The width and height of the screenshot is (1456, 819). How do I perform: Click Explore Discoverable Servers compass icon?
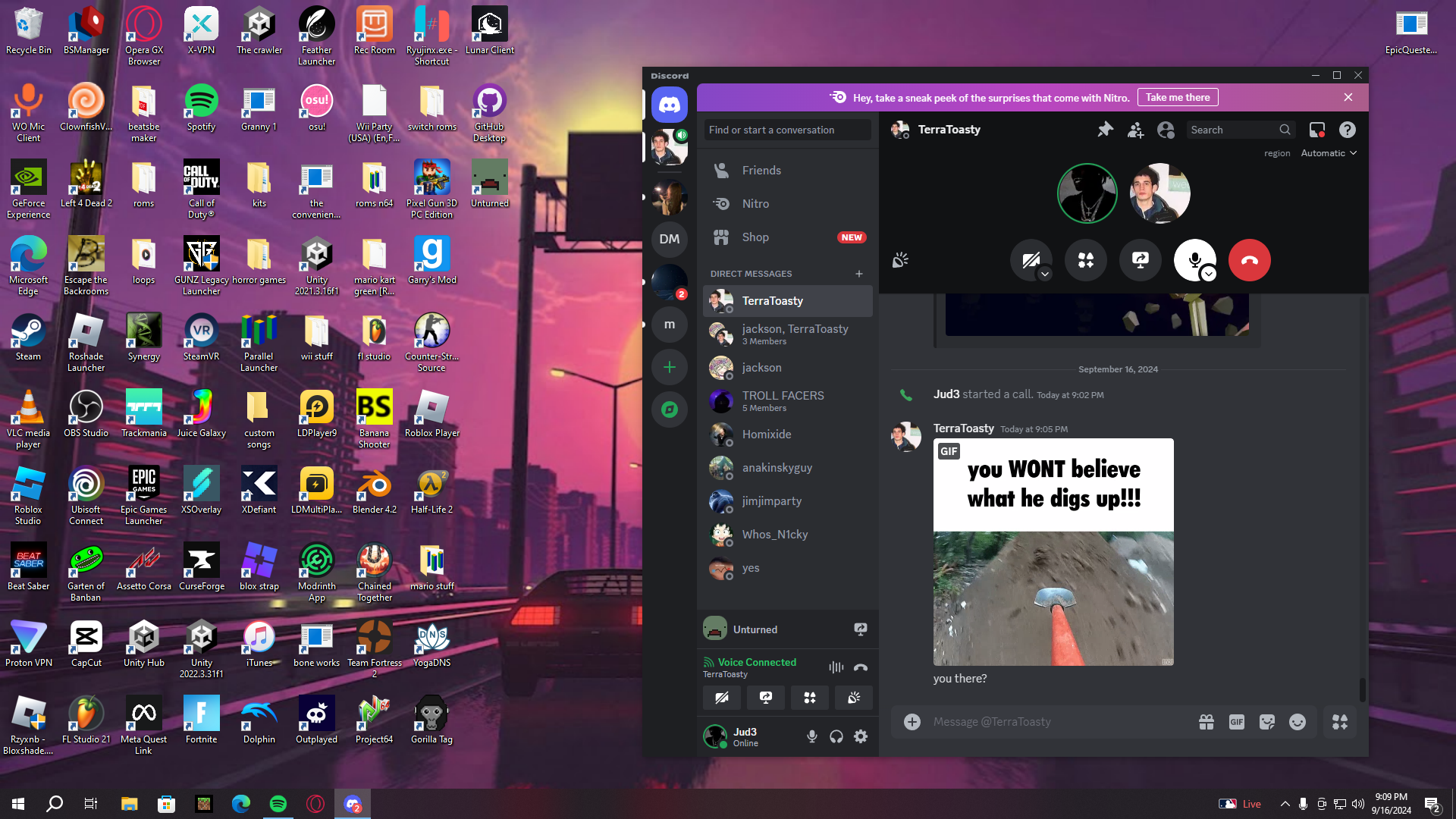click(669, 409)
